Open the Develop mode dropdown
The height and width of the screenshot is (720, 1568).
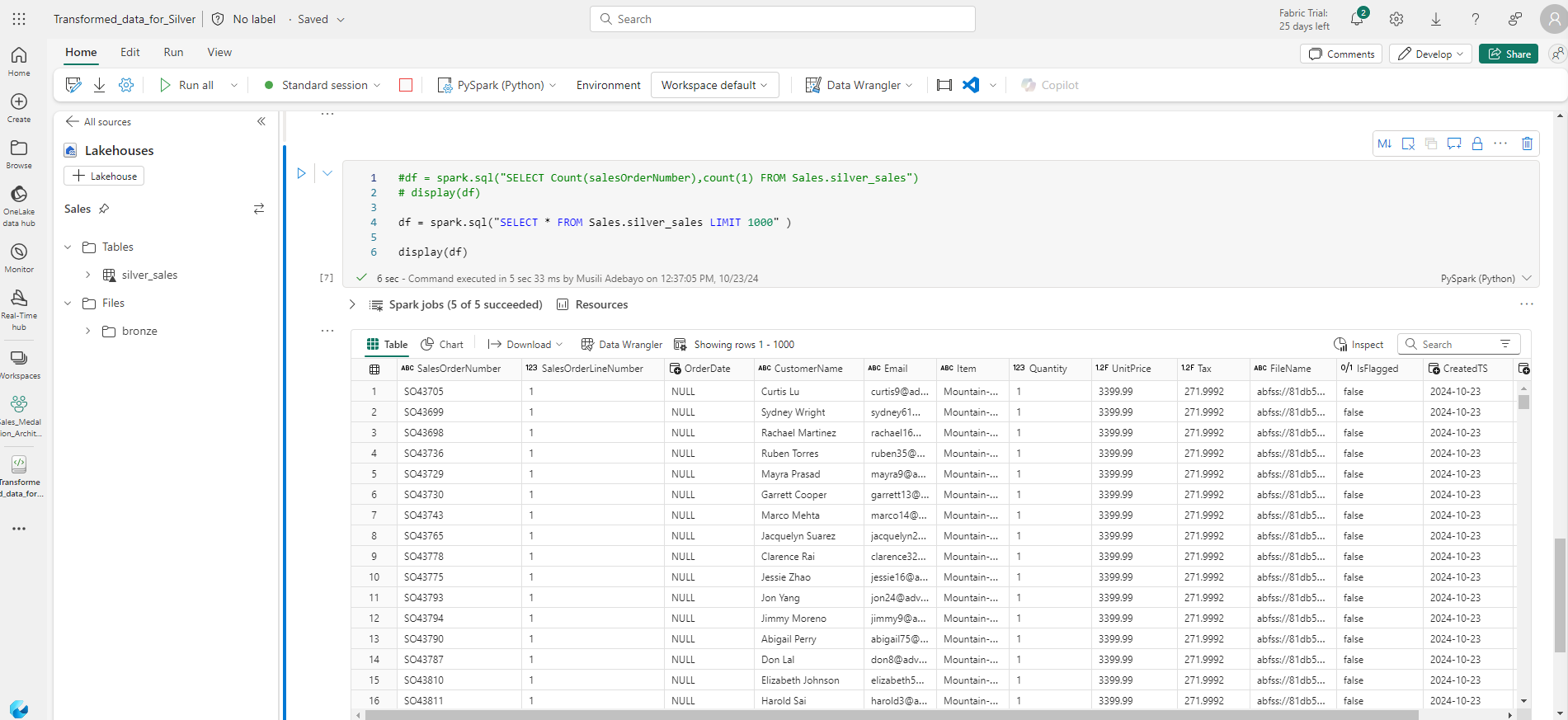1430,54
